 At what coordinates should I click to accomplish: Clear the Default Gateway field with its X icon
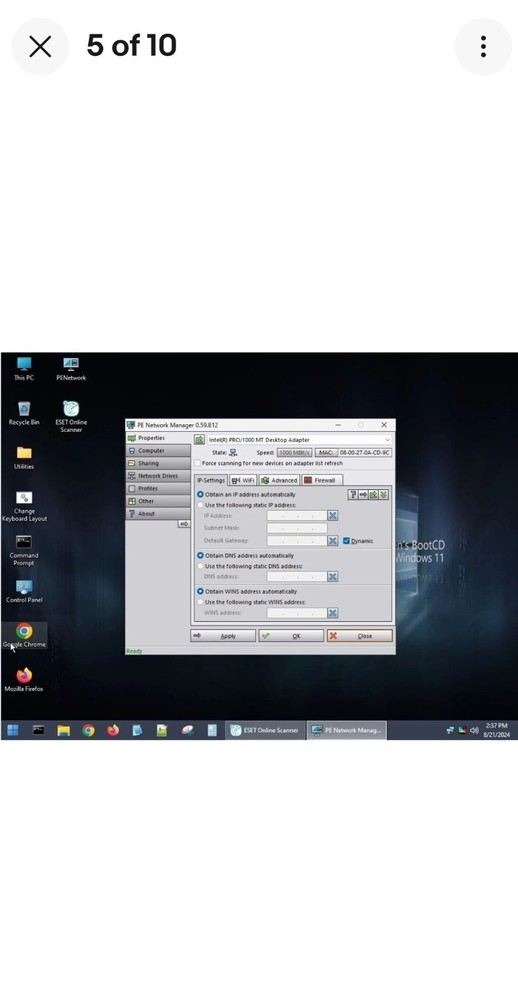pyautogui.click(x=332, y=540)
